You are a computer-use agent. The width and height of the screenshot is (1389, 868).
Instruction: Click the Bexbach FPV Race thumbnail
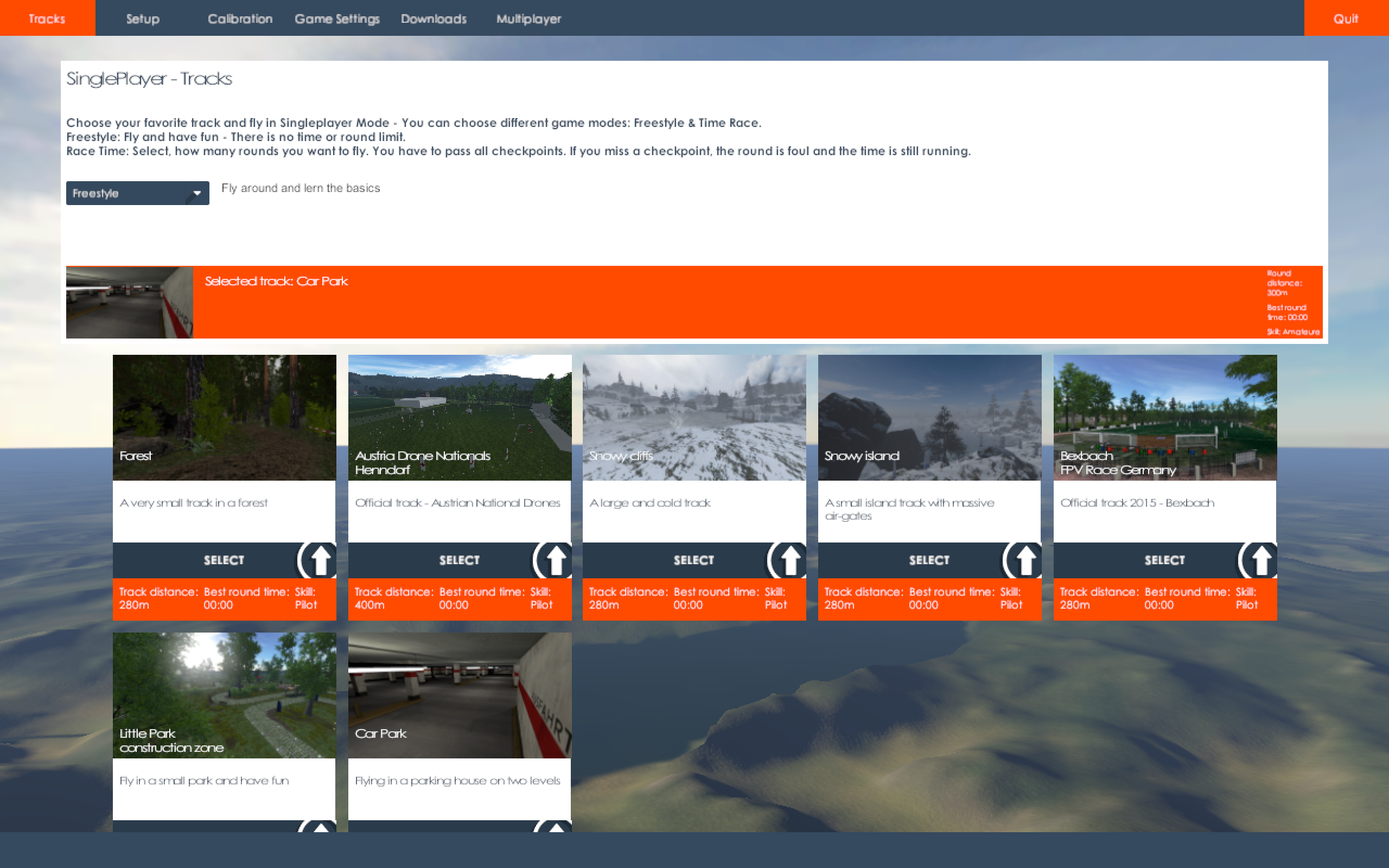(x=1165, y=417)
